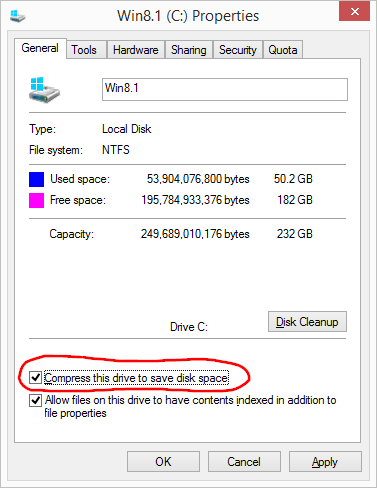Click the drive icon in title bar

point(18,16)
